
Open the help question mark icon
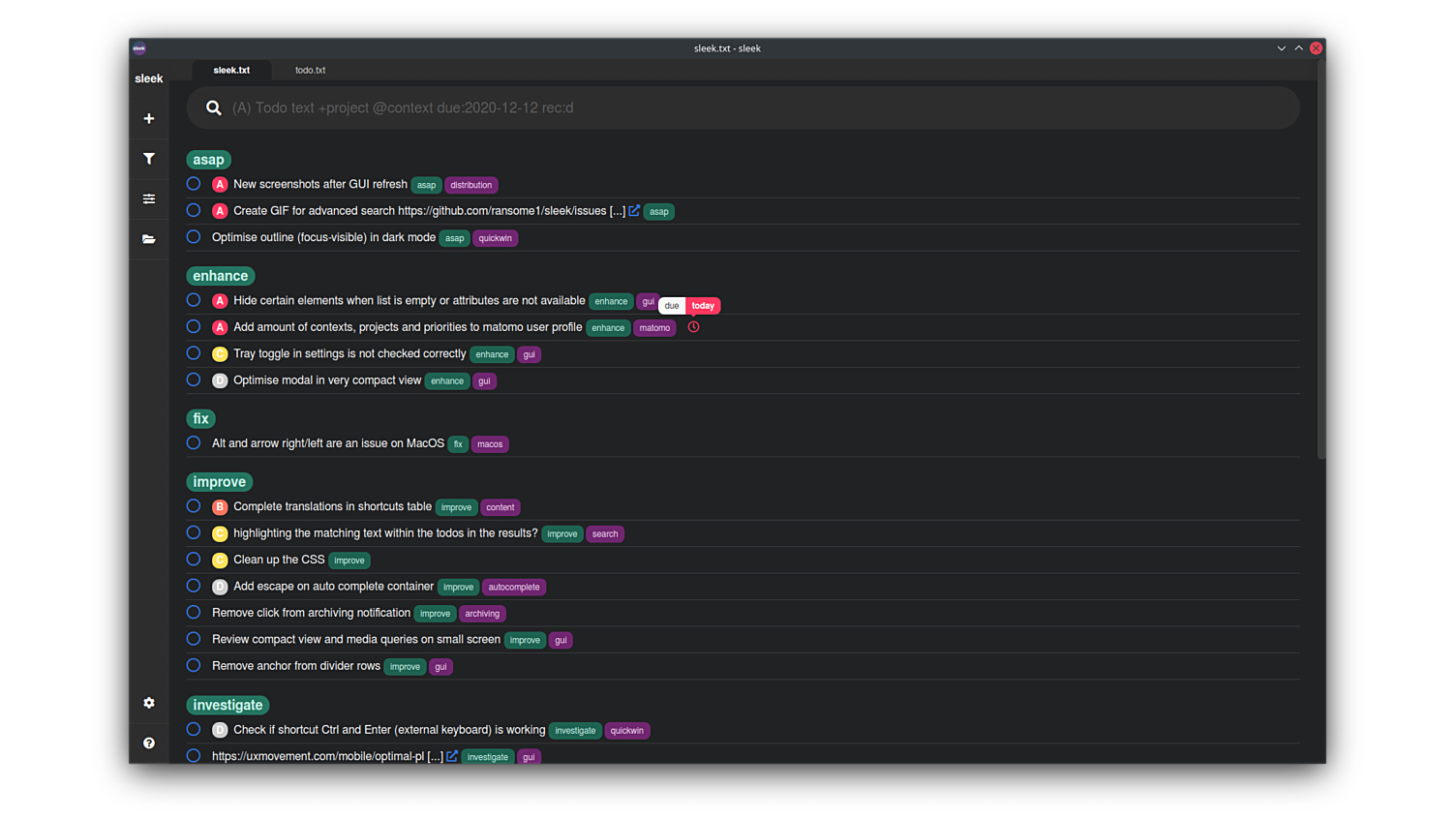point(148,743)
